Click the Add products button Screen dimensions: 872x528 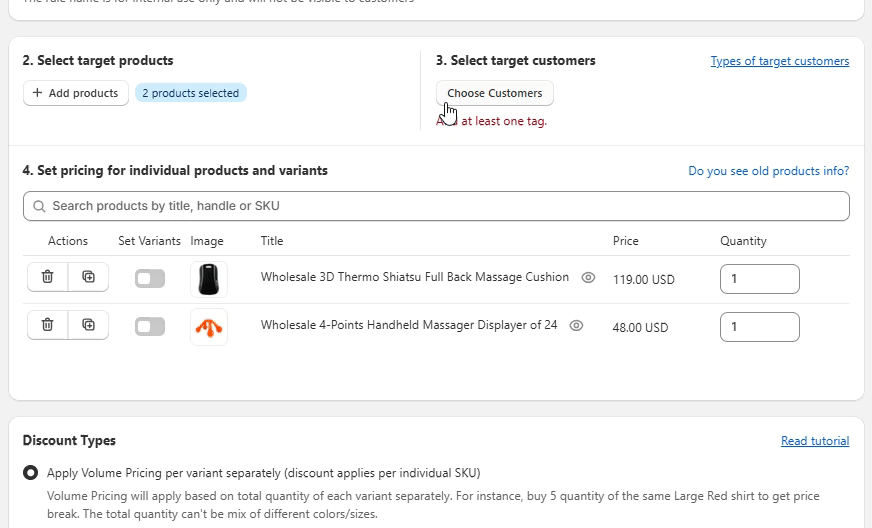[x=76, y=93]
